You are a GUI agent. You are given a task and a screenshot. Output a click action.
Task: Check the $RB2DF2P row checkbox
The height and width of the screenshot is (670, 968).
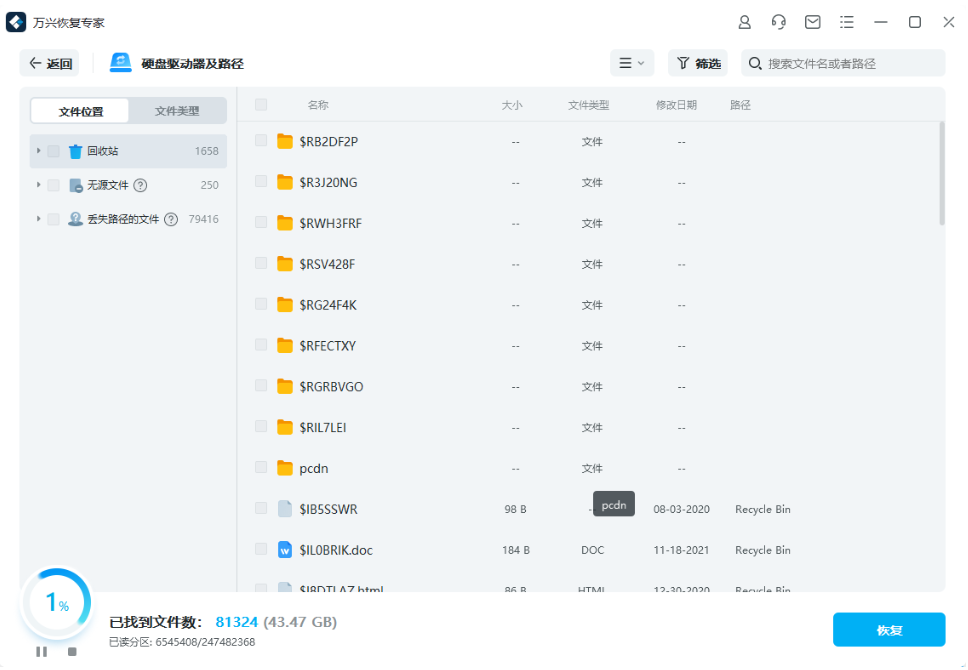261,141
